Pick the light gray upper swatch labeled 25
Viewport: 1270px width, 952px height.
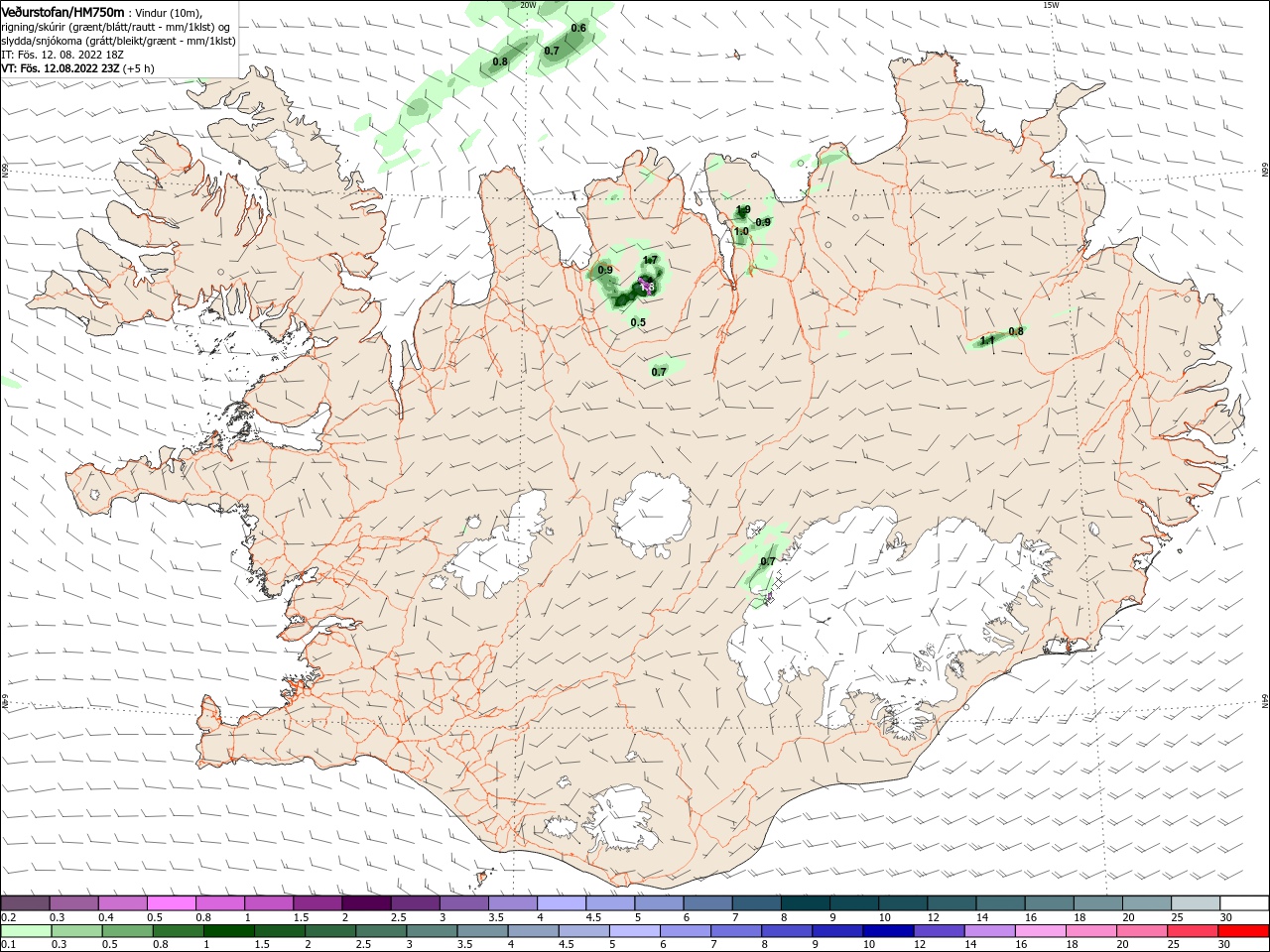click(1196, 903)
